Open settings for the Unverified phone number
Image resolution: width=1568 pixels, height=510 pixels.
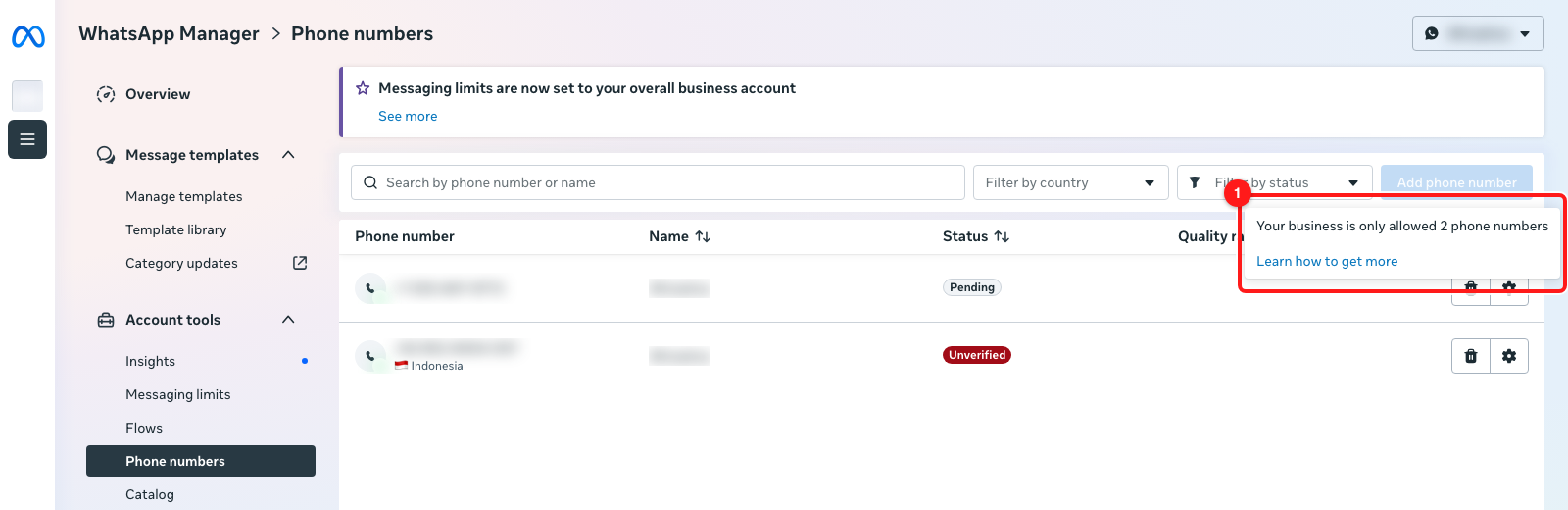click(x=1509, y=356)
